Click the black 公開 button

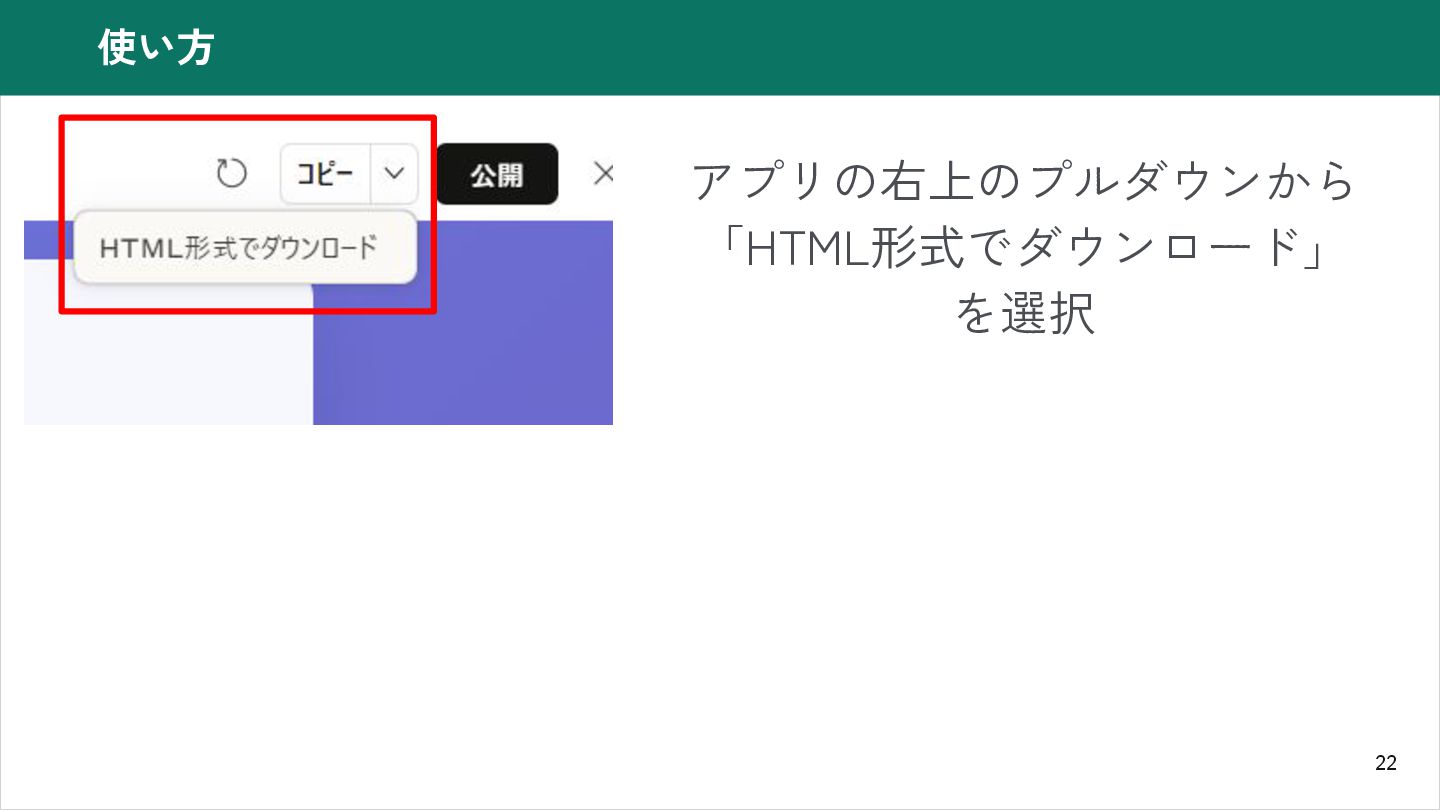(x=497, y=174)
